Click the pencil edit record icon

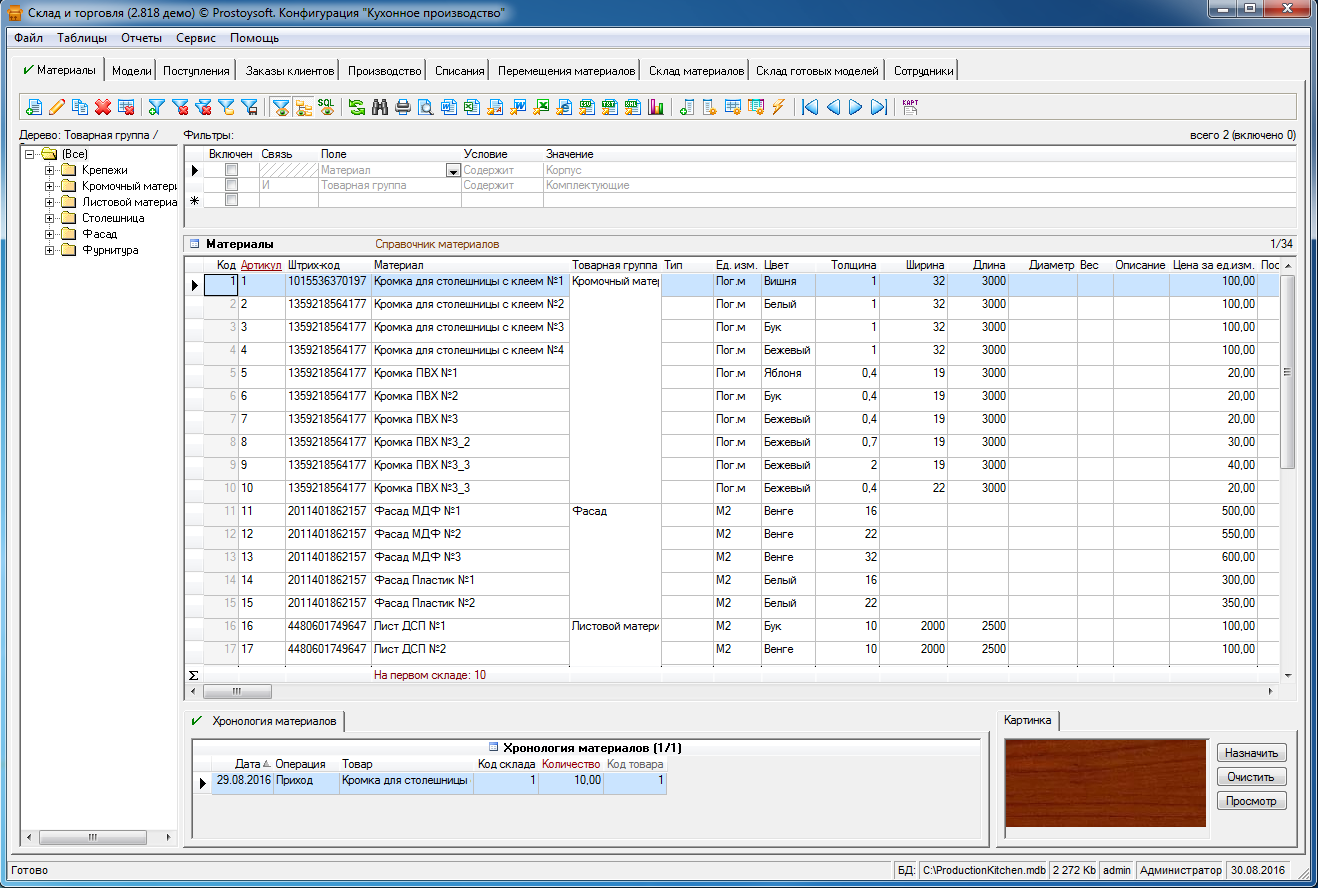[x=57, y=108]
